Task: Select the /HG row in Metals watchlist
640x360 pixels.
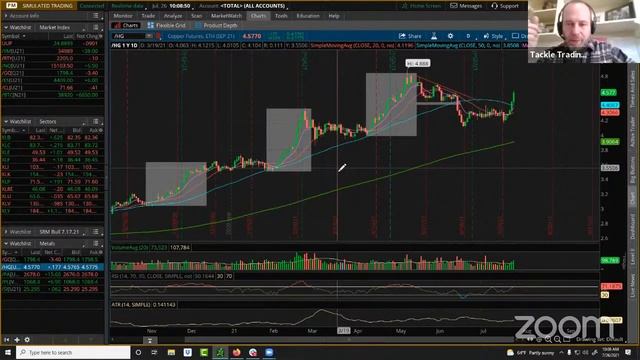Action: coord(52,267)
